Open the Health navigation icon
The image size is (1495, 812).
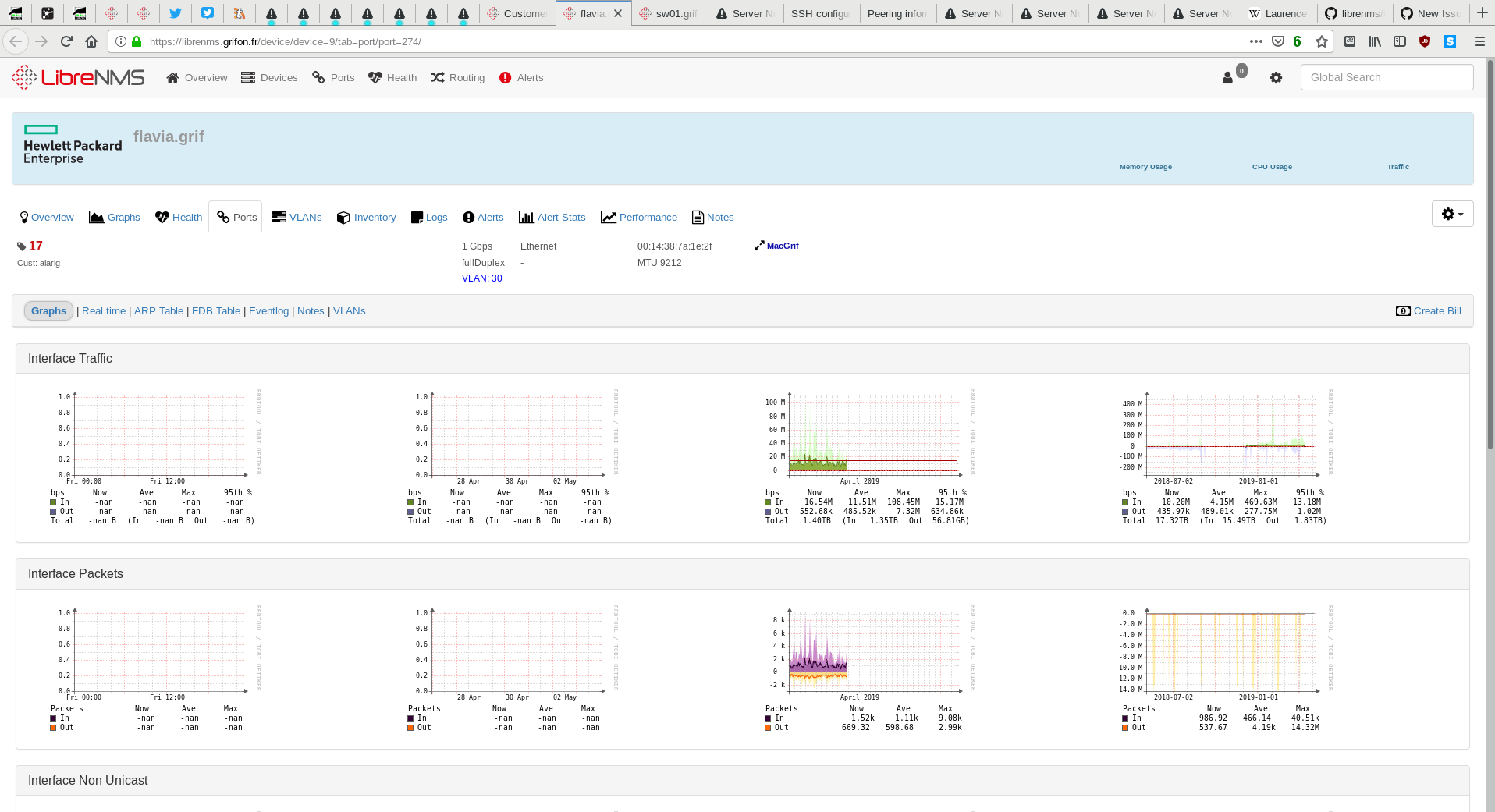click(x=375, y=77)
